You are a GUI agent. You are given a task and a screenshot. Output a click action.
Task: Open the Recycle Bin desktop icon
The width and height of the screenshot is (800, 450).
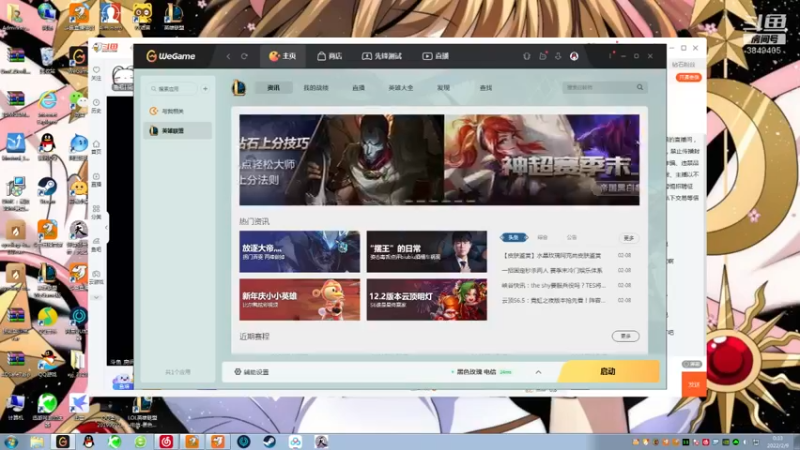tap(47, 61)
